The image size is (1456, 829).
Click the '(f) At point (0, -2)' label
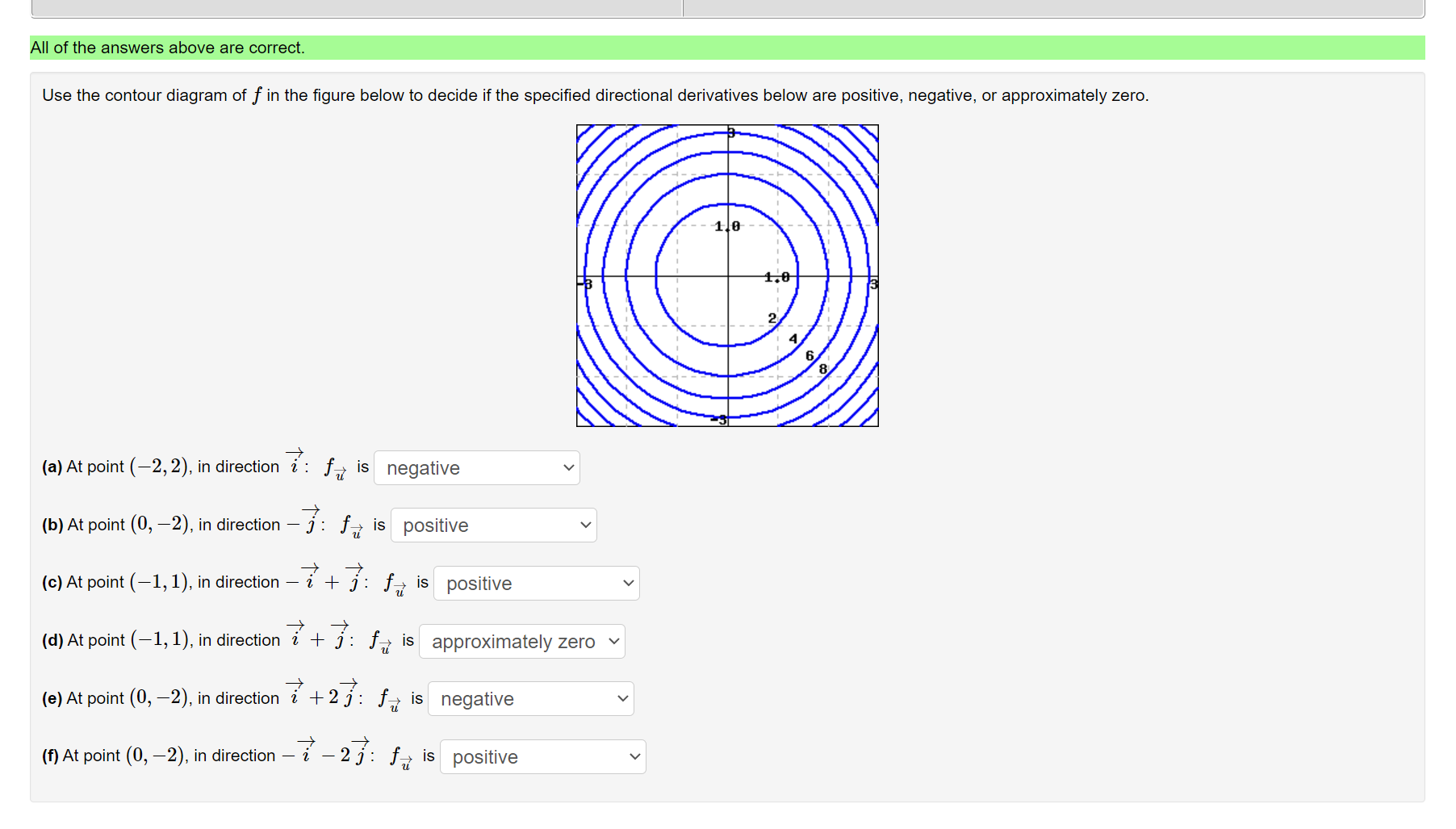coord(115,756)
